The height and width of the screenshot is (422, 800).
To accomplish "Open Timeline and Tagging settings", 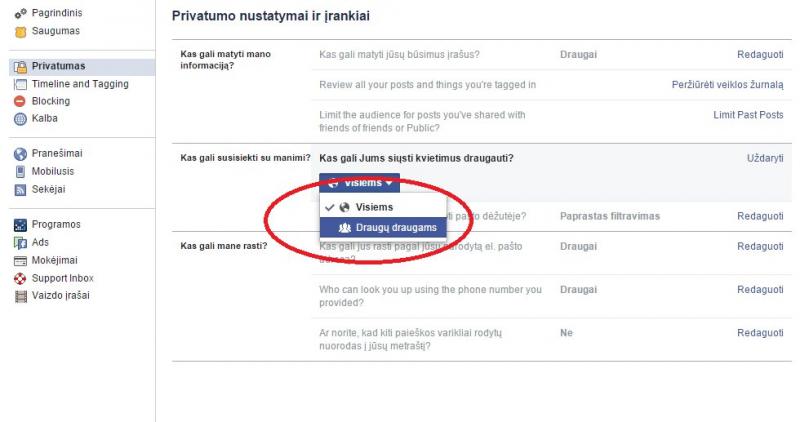I will coord(80,84).
